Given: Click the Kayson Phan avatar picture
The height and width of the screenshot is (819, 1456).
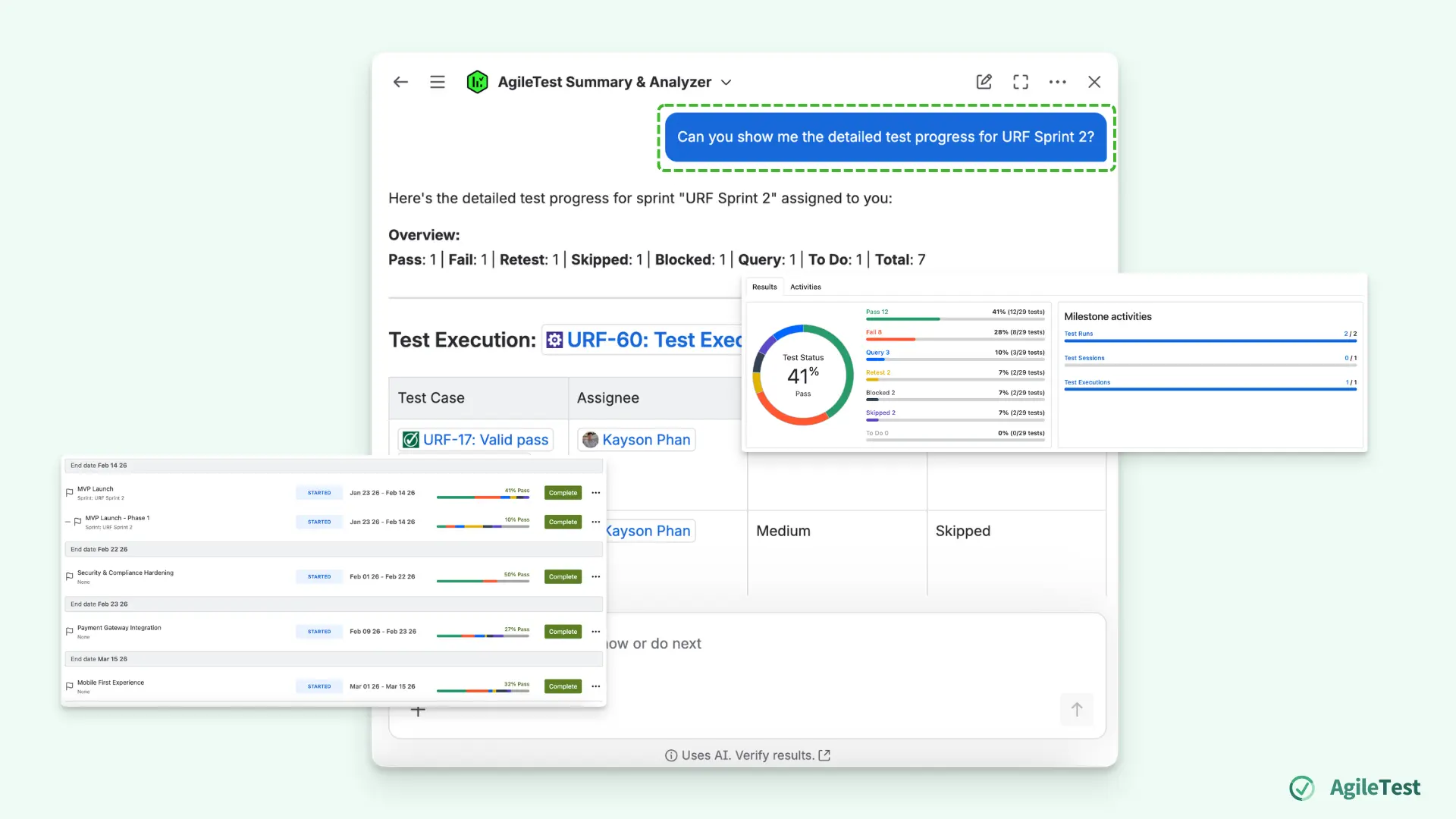Looking at the screenshot, I should 590,440.
